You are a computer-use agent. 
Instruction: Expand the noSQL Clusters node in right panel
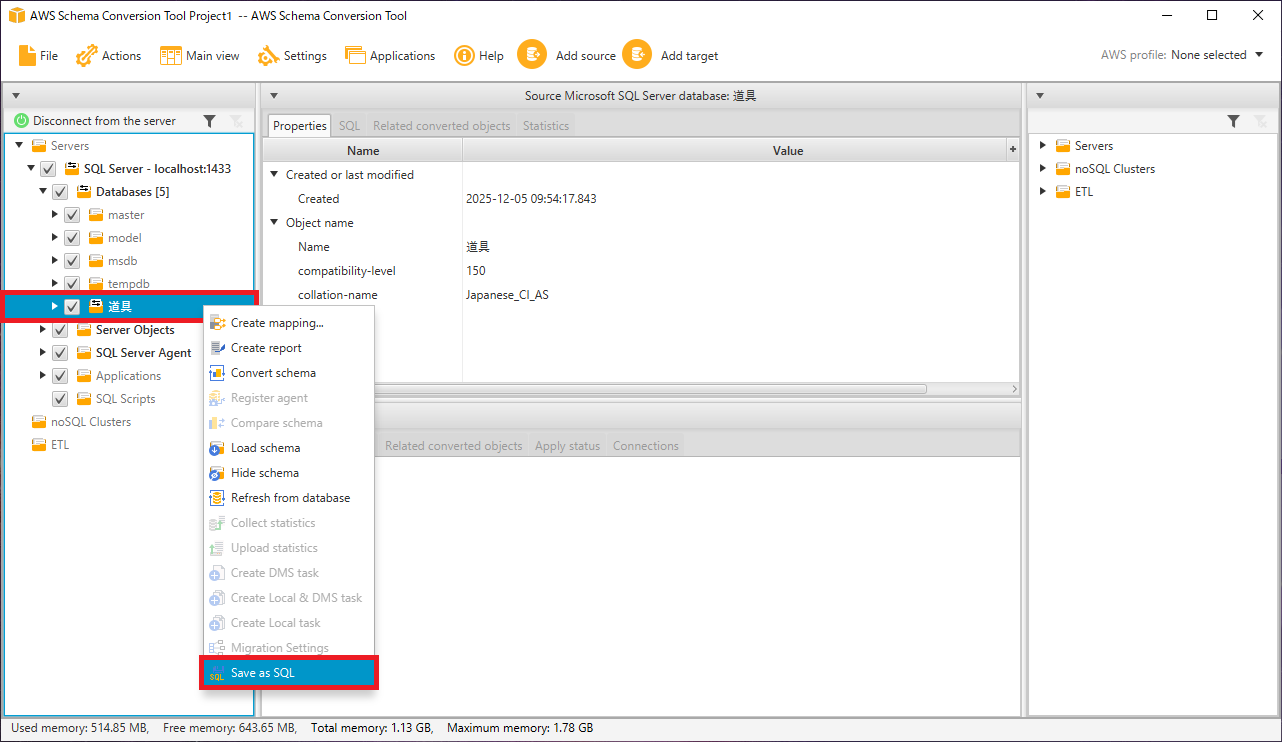tap(1043, 169)
